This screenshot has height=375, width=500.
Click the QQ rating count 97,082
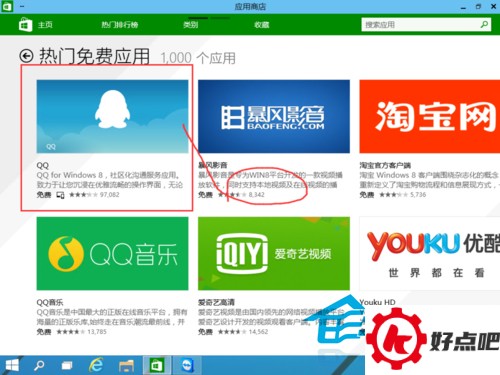click(109, 195)
